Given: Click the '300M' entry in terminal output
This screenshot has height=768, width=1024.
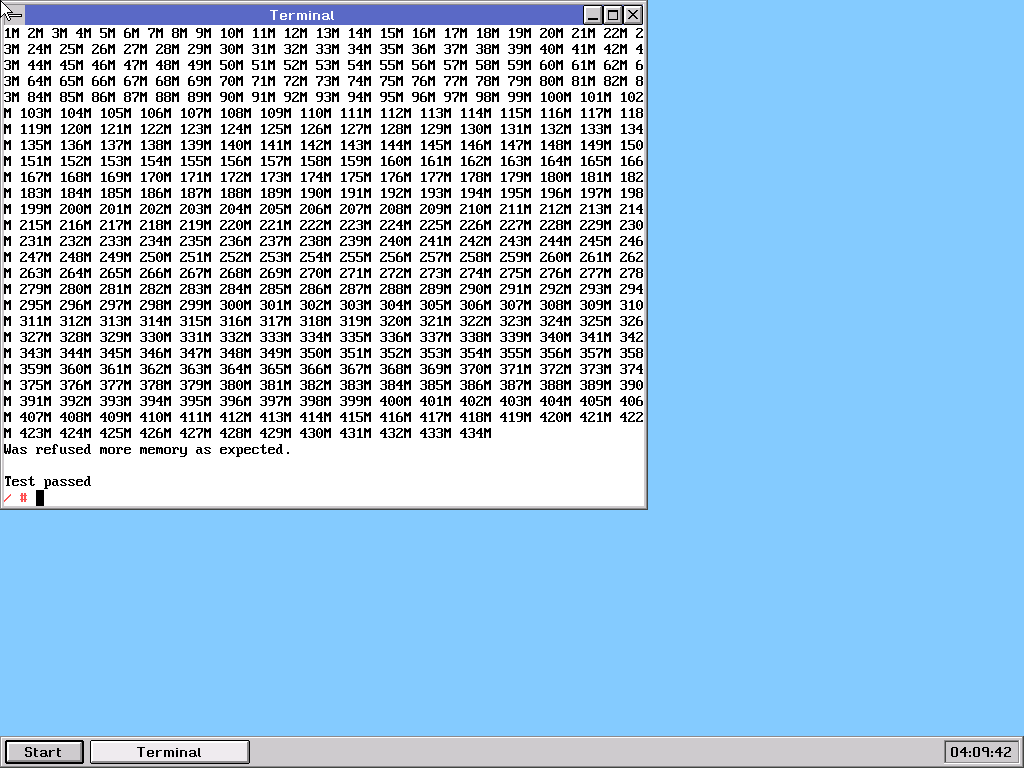Looking at the screenshot, I should tap(235, 306).
